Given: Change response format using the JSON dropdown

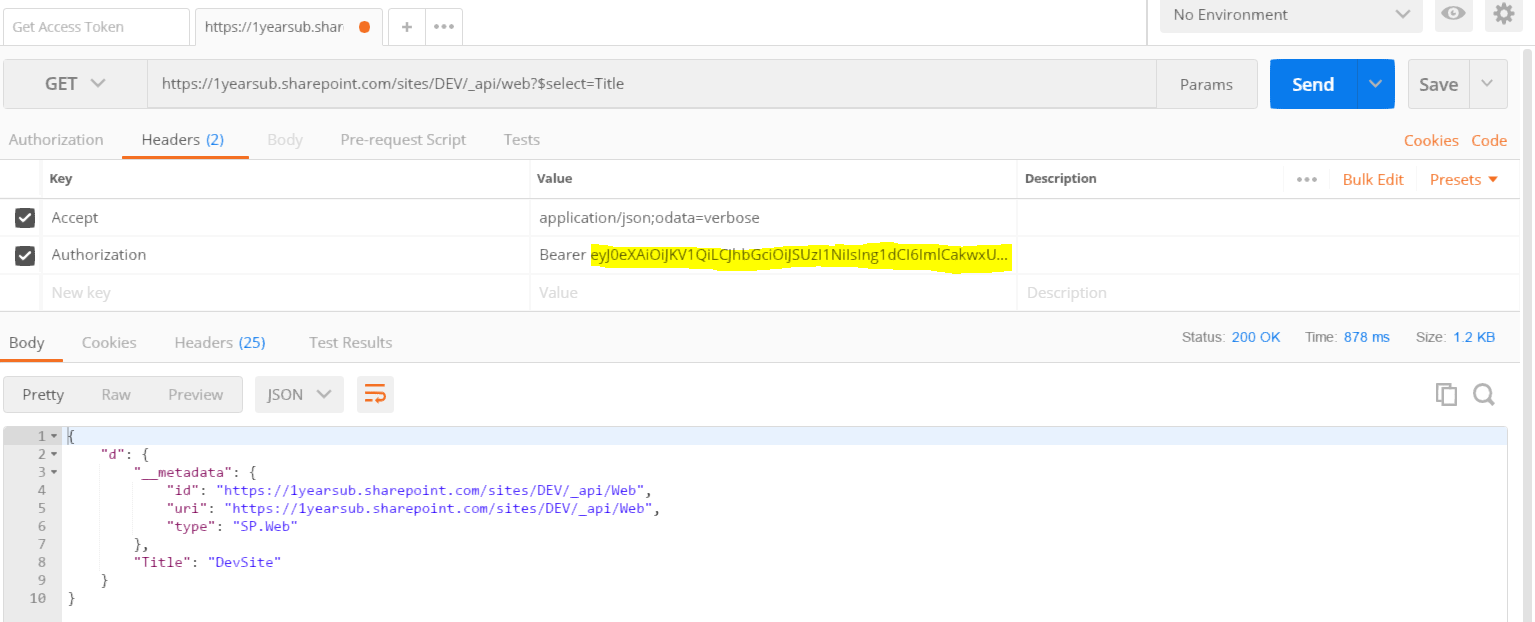Looking at the screenshot, I should [298, 394].
